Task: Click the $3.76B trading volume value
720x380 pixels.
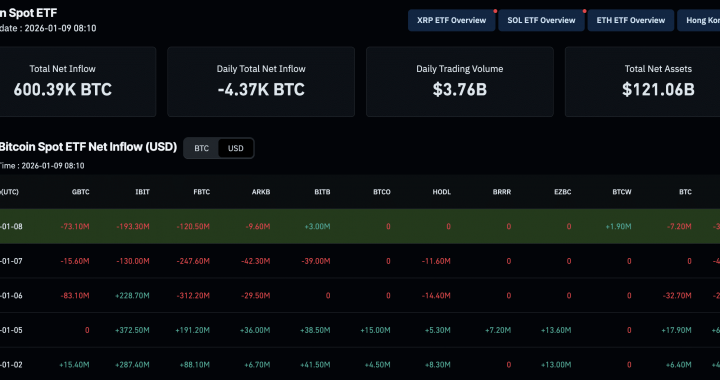Action: click(x=460, y=89)
